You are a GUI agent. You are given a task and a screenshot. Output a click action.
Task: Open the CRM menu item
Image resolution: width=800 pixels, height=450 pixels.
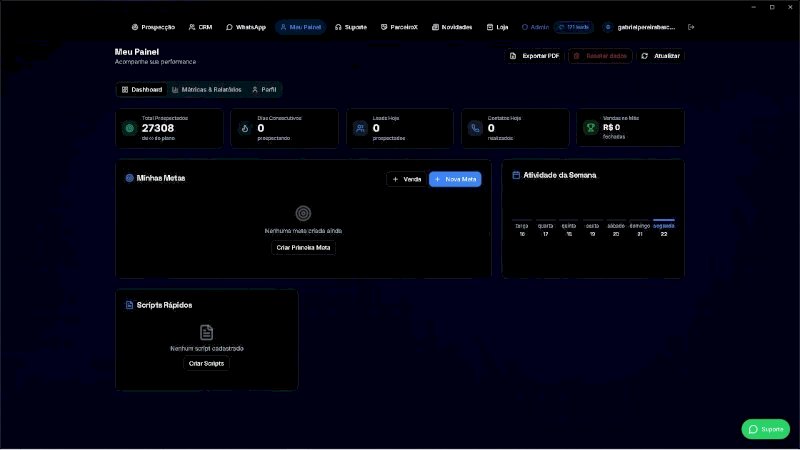[x=200, y=27]
